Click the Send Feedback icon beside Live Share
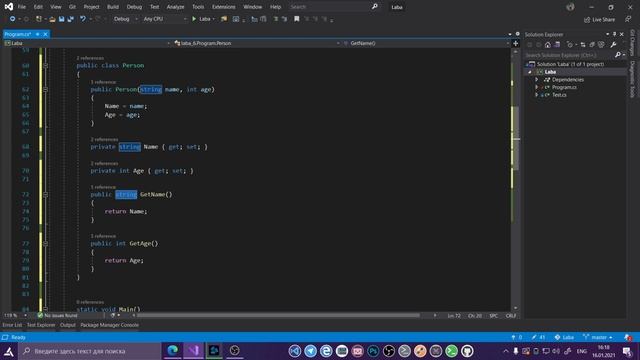The height and width of the screenshot is (360, 640). [x=628, y=20]
